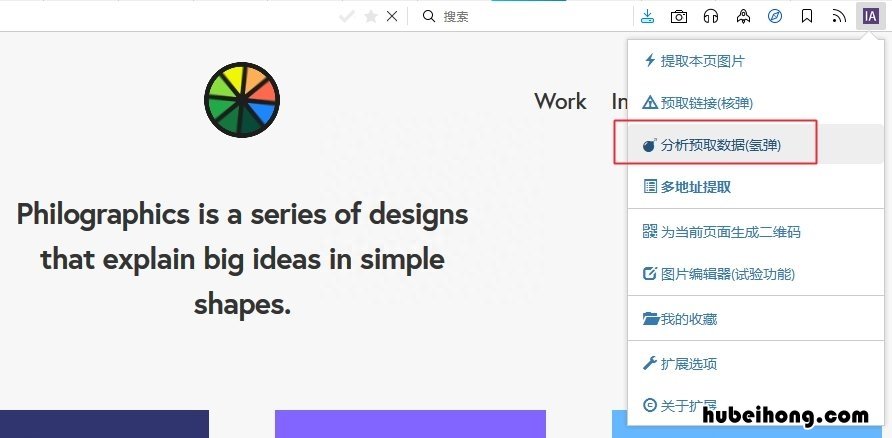The image size is (892, 438).
Task: Click the bookmark icon
Action: pos(807,16)
